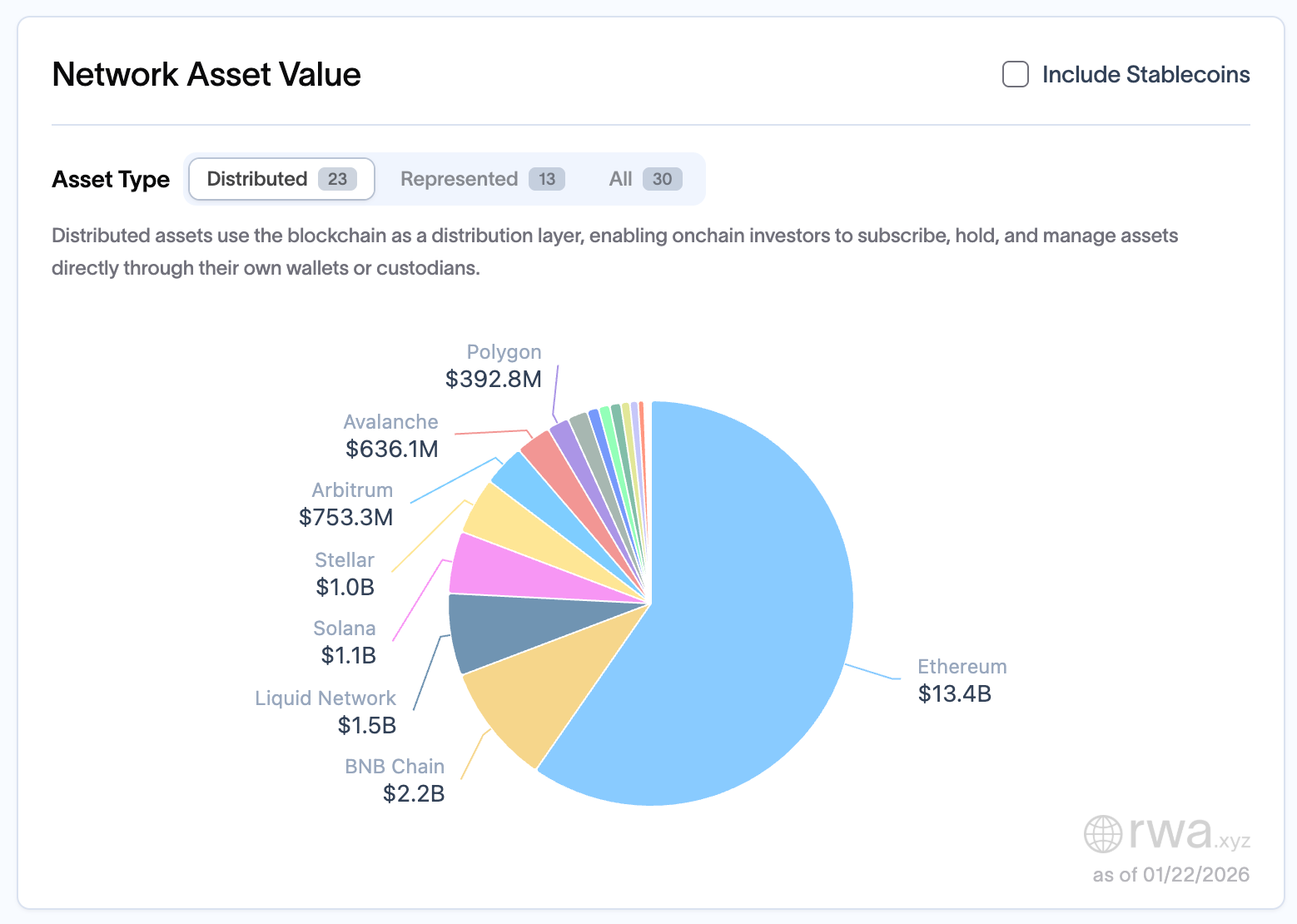Click the $636.1M value
The image size is (1297, 924).
tap(392, 449)
